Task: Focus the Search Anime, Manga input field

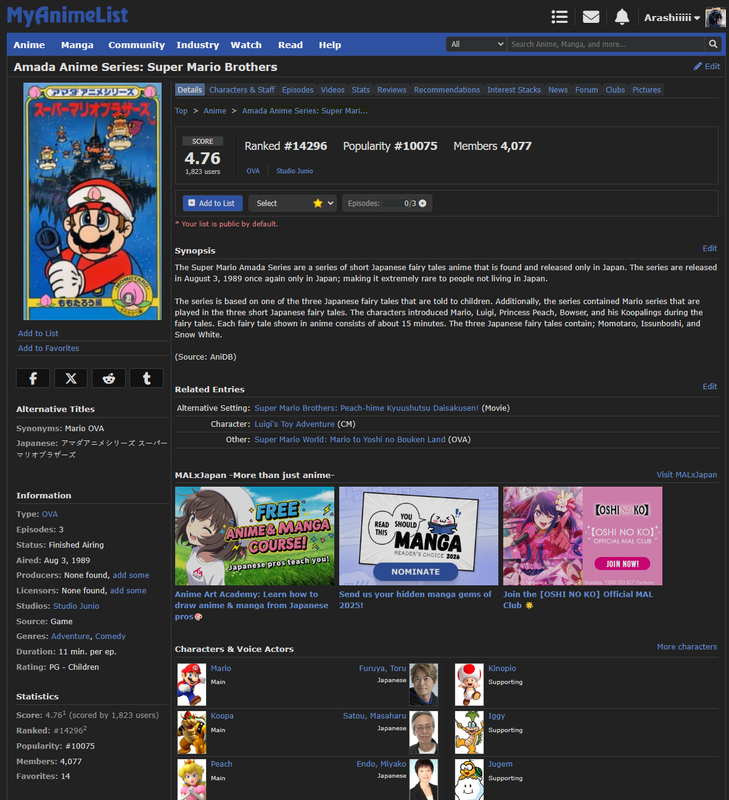Action: click(x=607, y=44)
